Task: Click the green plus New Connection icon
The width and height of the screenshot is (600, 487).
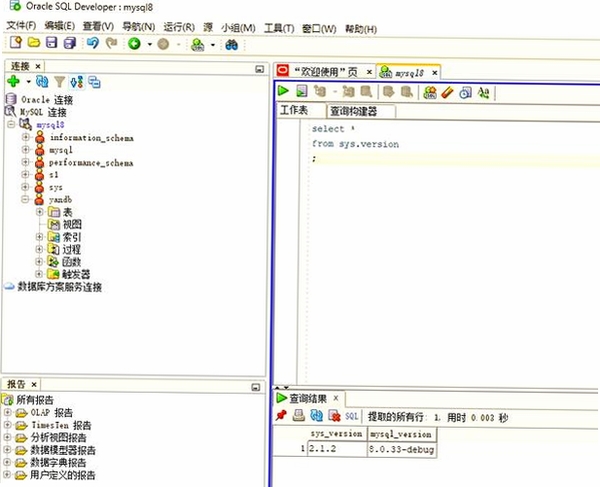Action: click(13, 81)
